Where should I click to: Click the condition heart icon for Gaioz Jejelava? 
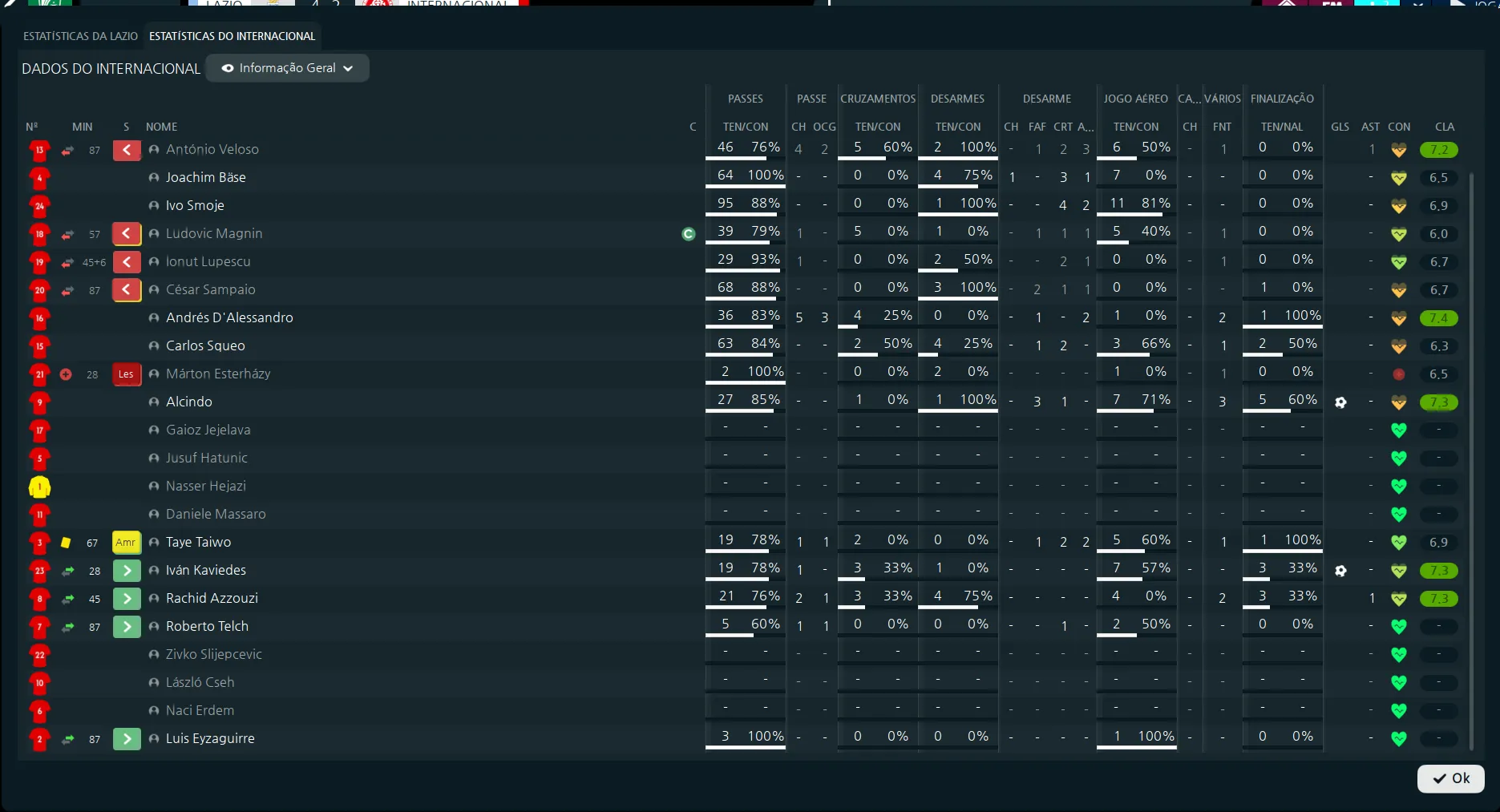1399,430
